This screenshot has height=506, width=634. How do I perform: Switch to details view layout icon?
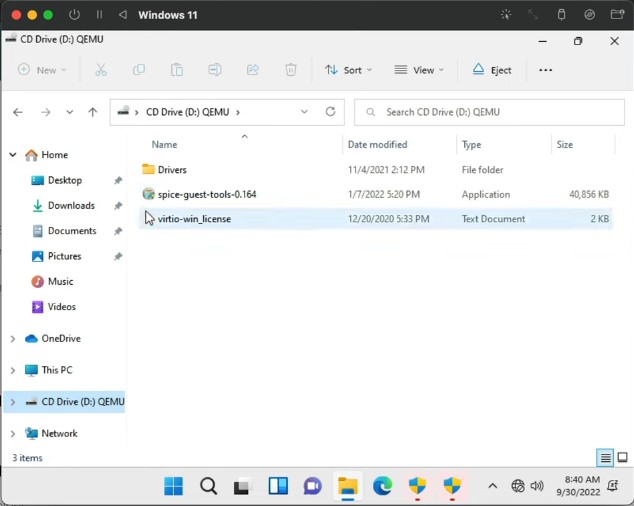coord(605,458)
